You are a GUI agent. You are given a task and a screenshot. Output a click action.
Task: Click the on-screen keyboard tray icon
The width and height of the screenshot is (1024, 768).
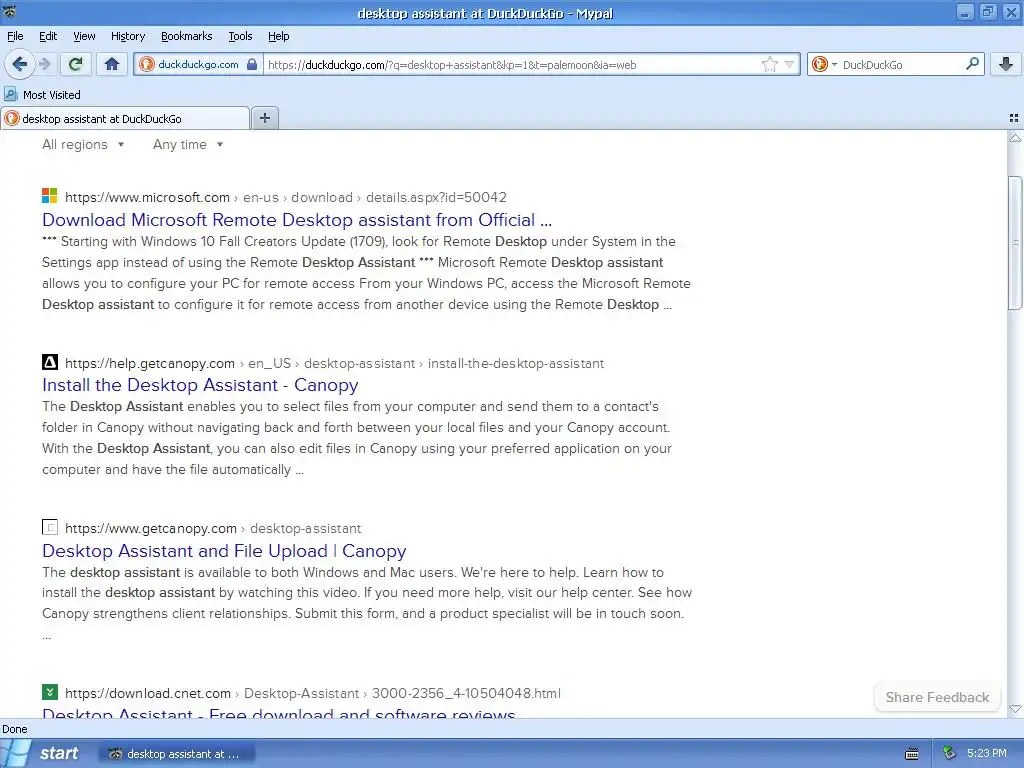(x=912, y=754)
